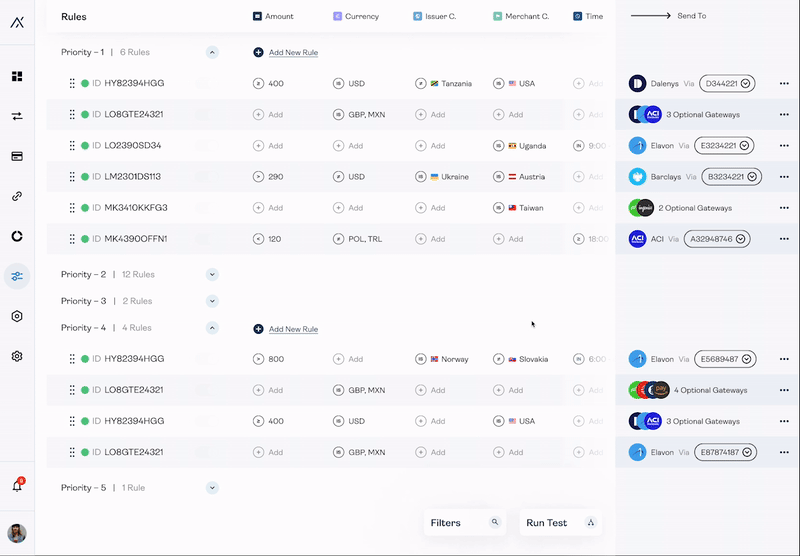Click the operator icon beside amount 290
Screen dimensions: 800x556
tap(259, 176)
